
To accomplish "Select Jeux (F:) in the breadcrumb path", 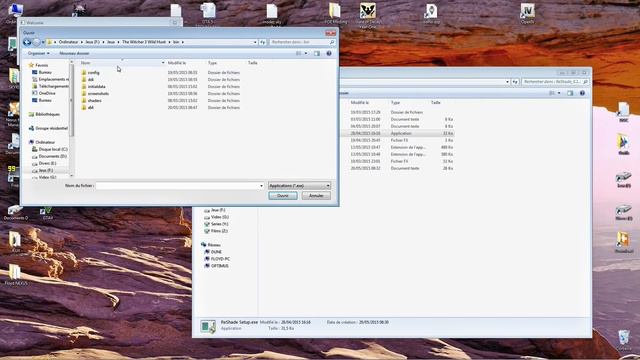I will (92, 42).
